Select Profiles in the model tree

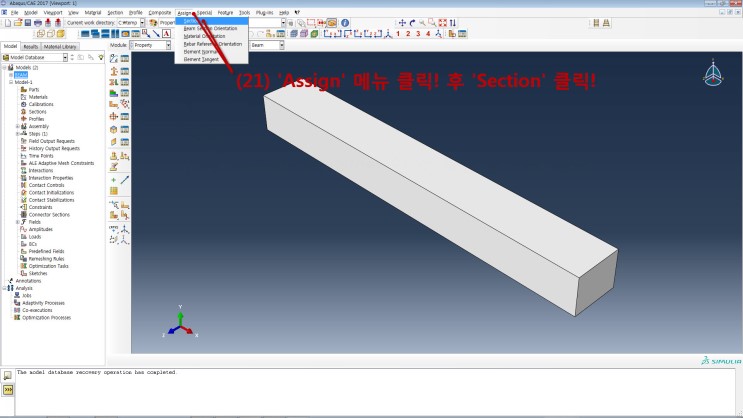[36, 119]
